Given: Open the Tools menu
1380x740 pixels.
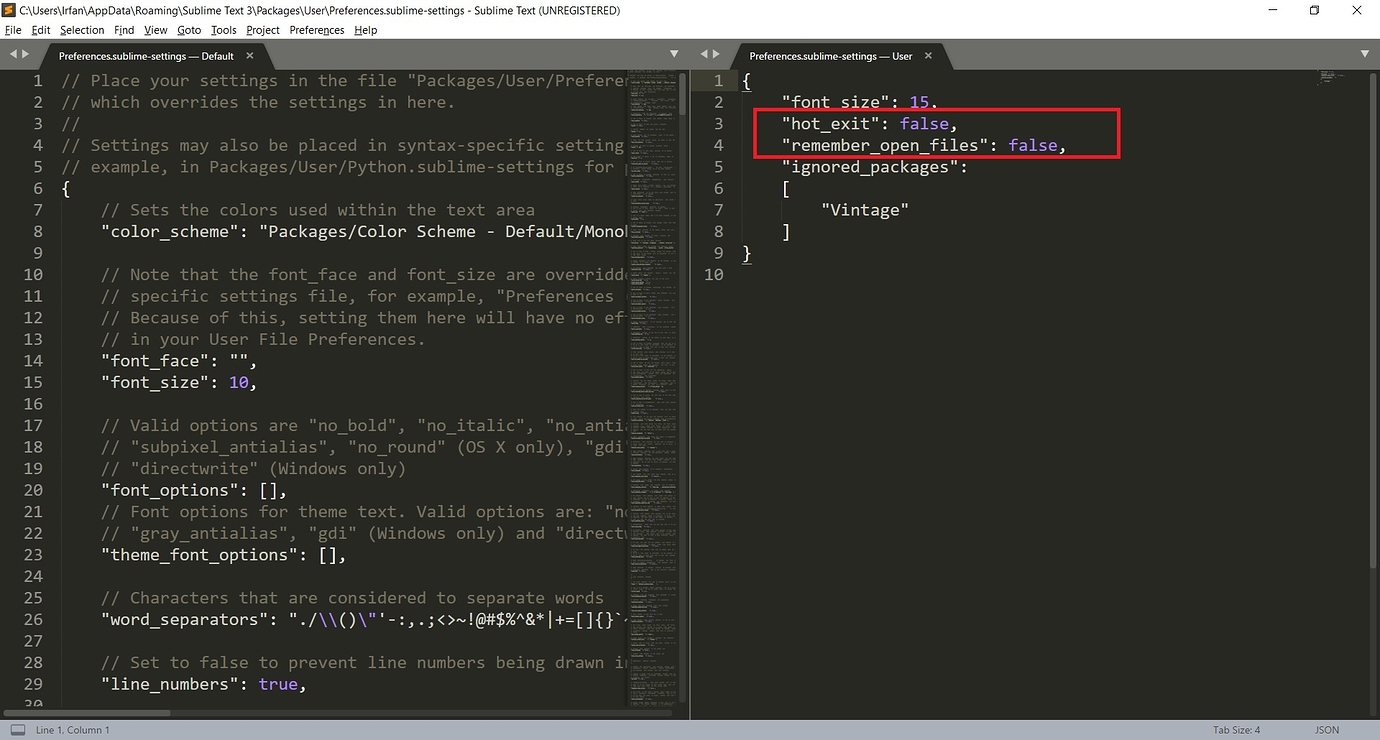Looking at the screenshot, I should [x=224, y=30].
